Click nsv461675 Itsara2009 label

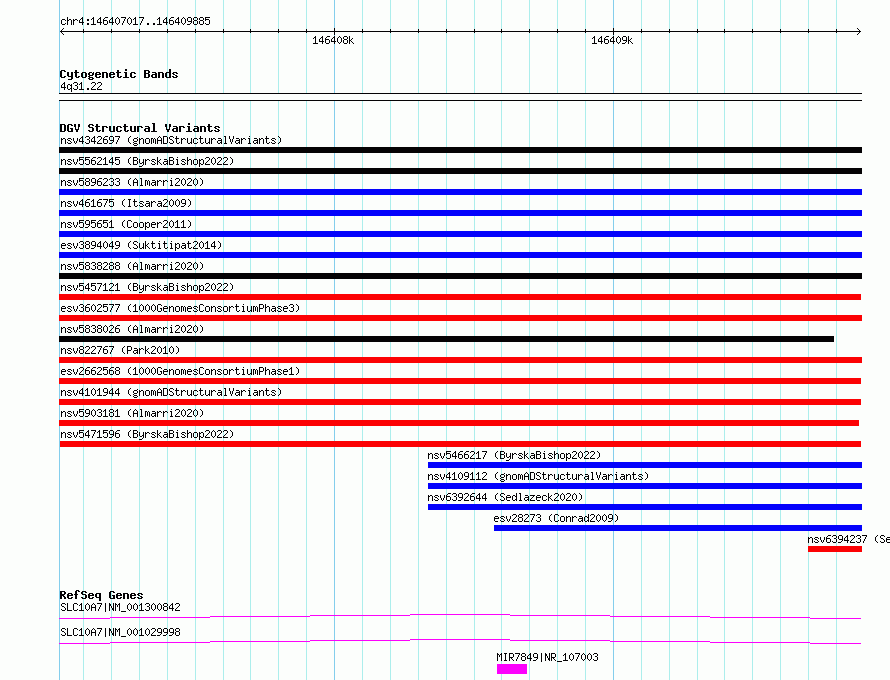click(x=126, y=203)
